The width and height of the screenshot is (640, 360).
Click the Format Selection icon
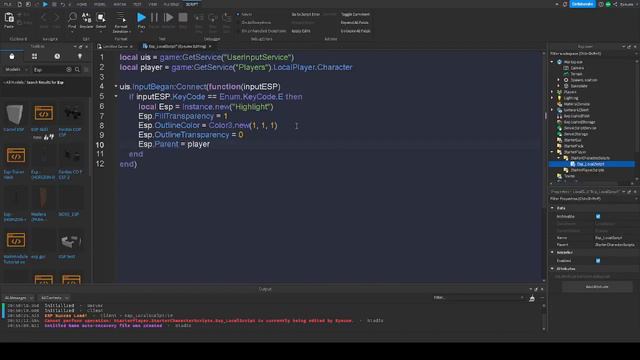121,17
